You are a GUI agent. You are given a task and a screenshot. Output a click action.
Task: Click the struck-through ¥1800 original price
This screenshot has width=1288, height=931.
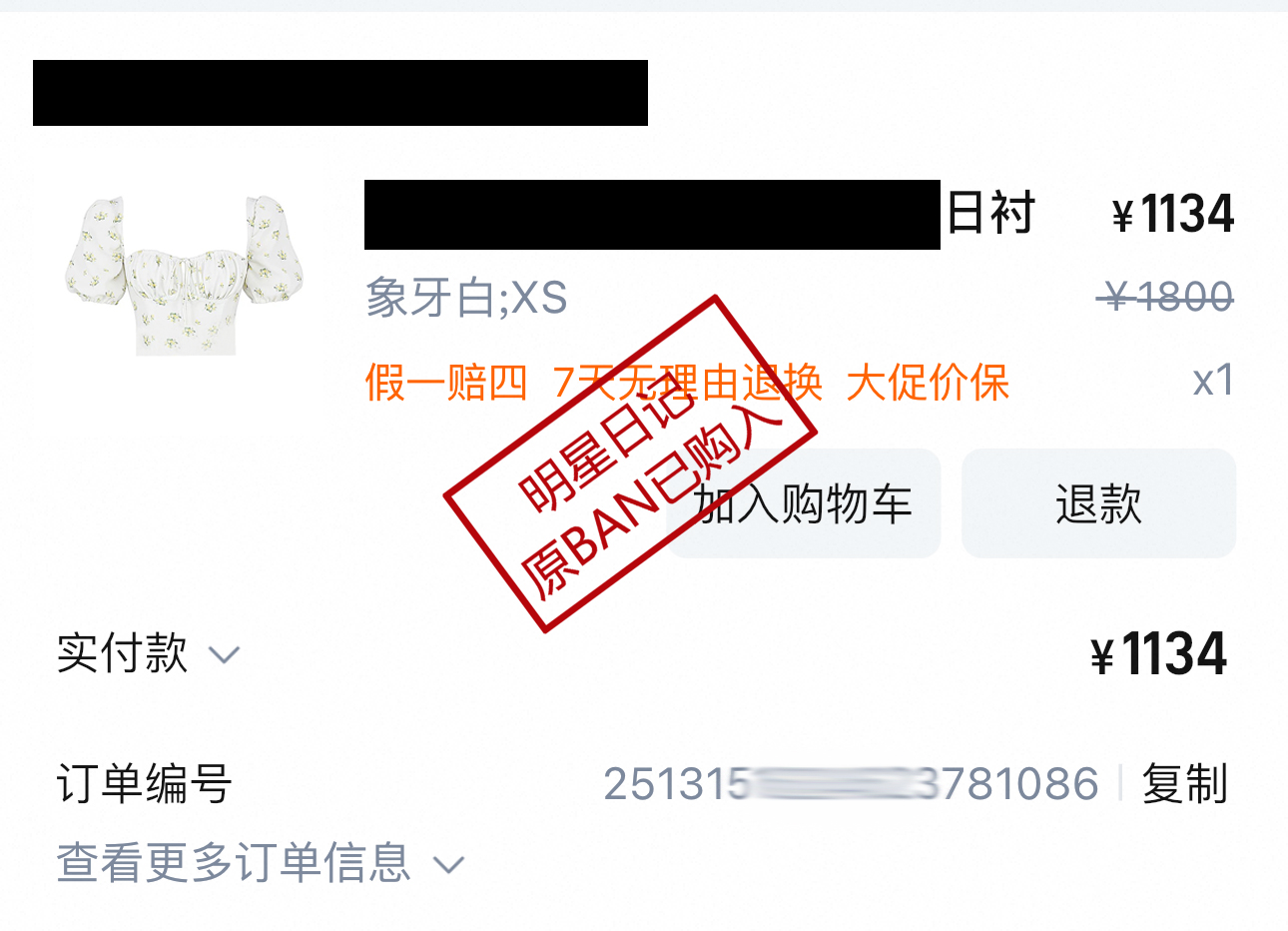click(x=1165, y=297)
